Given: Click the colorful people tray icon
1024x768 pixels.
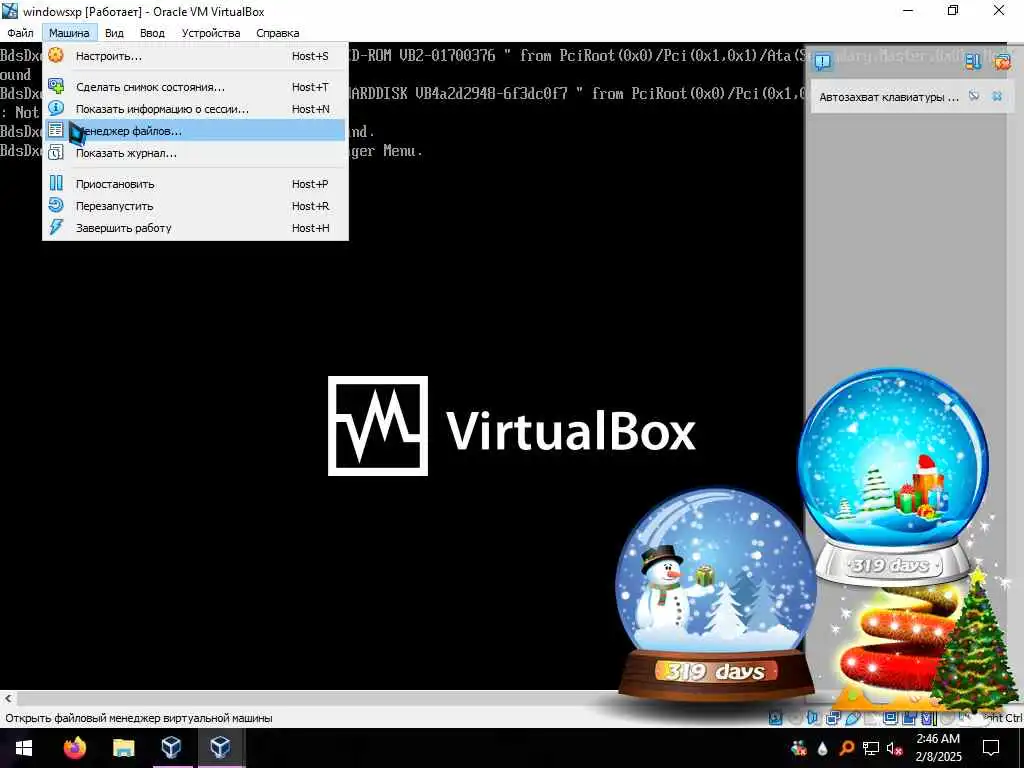Looking at the screenshot, I should (x=798, y=748).
